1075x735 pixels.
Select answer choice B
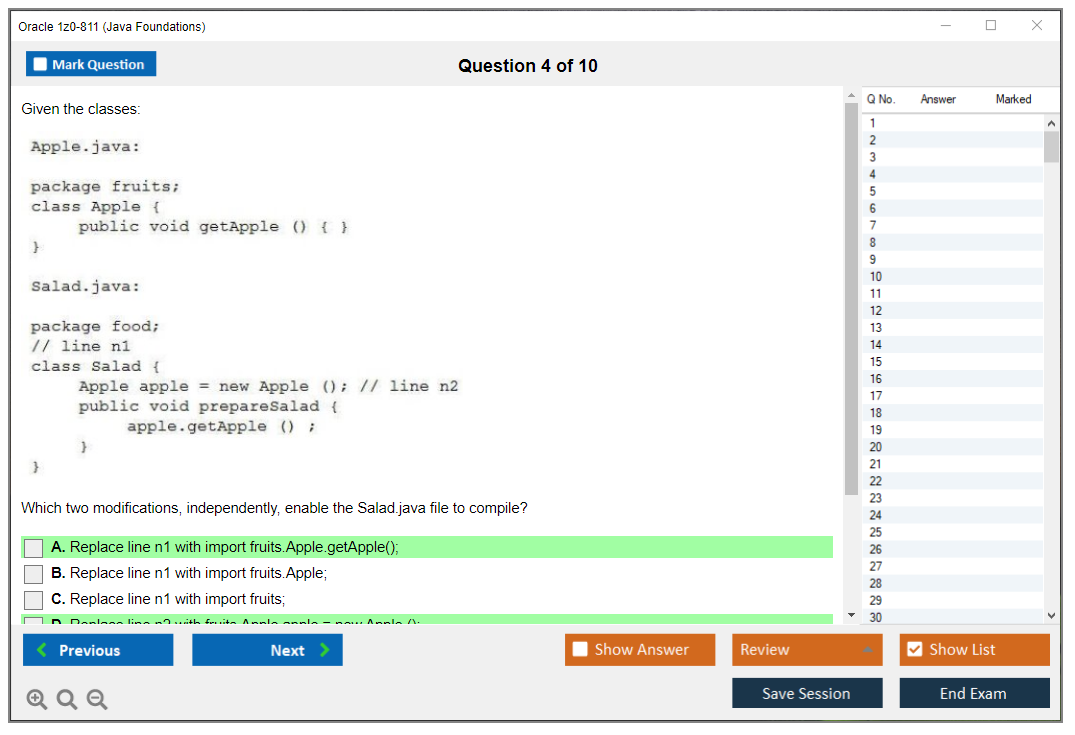tap(33, 573)
